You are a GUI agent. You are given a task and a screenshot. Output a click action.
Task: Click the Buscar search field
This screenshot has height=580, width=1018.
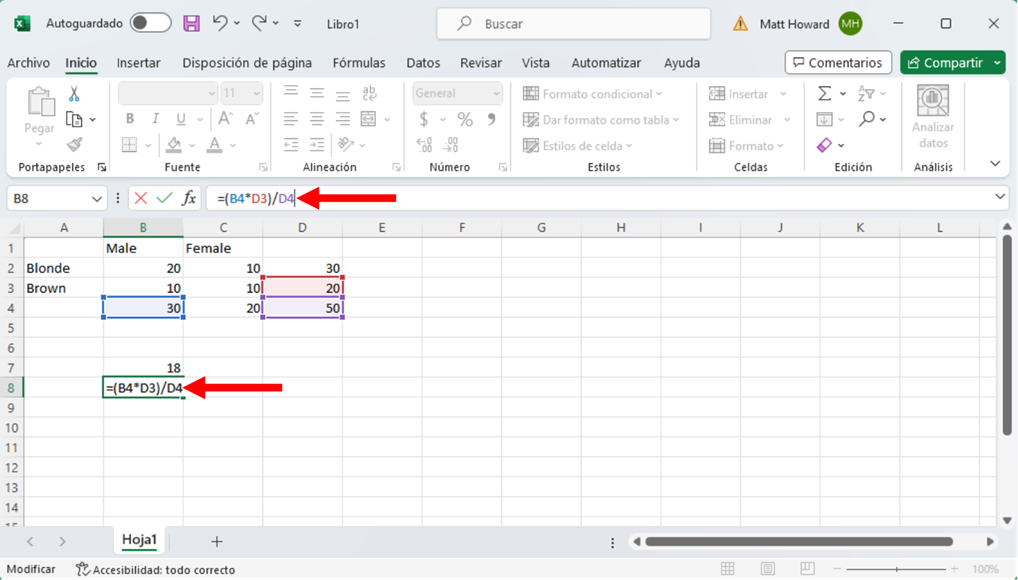pyautogui.click(x=574, y=23)
